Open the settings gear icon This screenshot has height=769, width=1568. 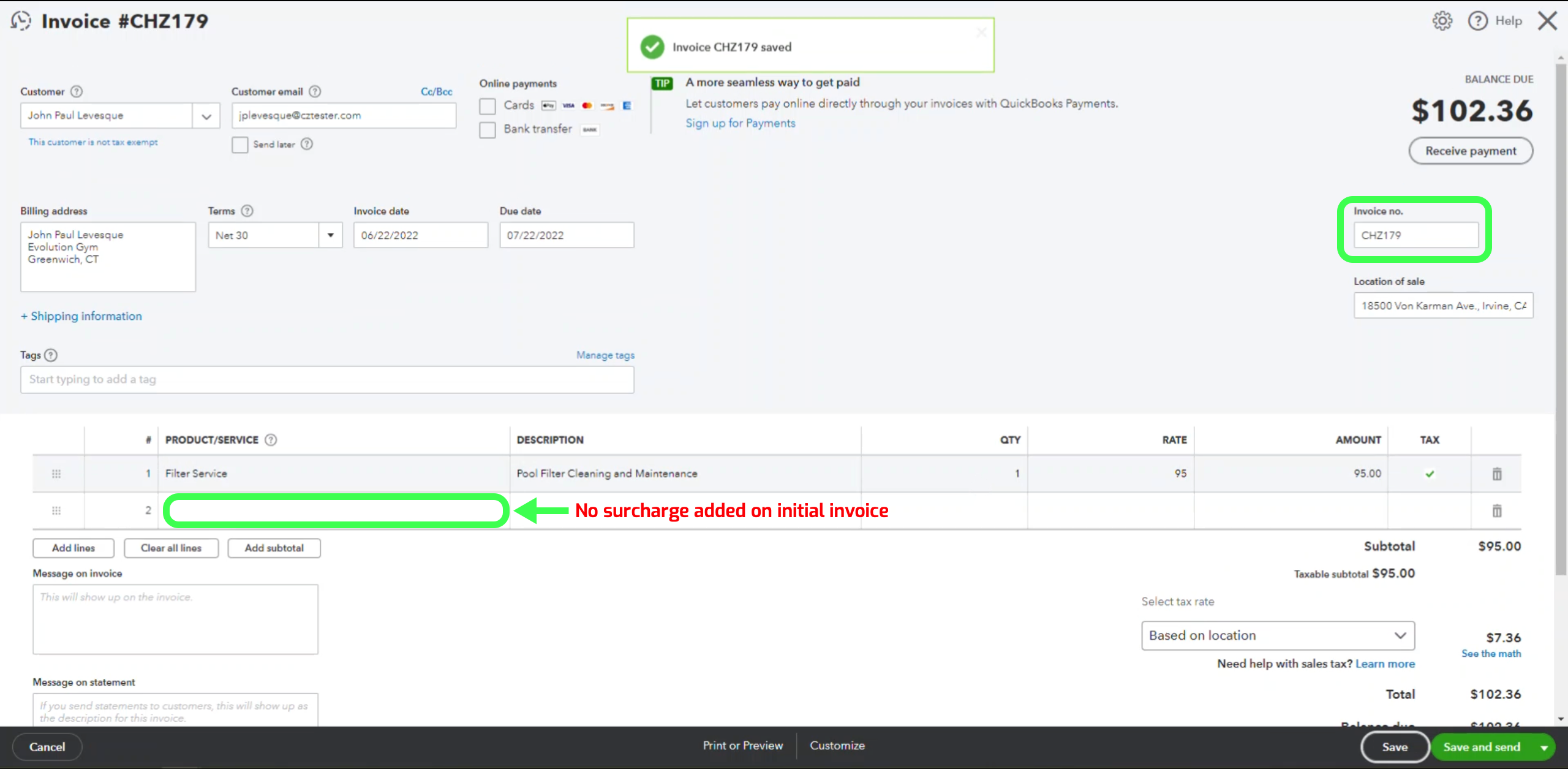tap(1442, 20)
